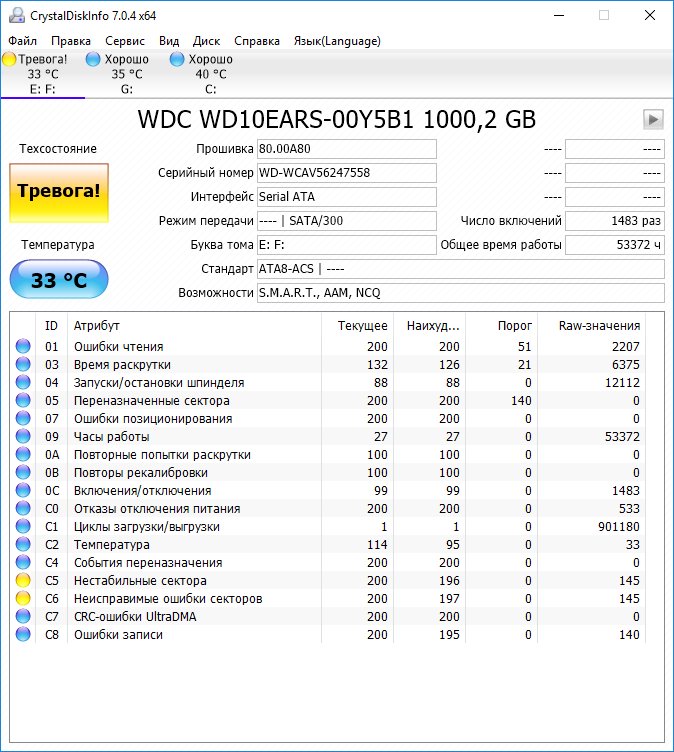Minimize the CrystalDiskInfo window

559,15
